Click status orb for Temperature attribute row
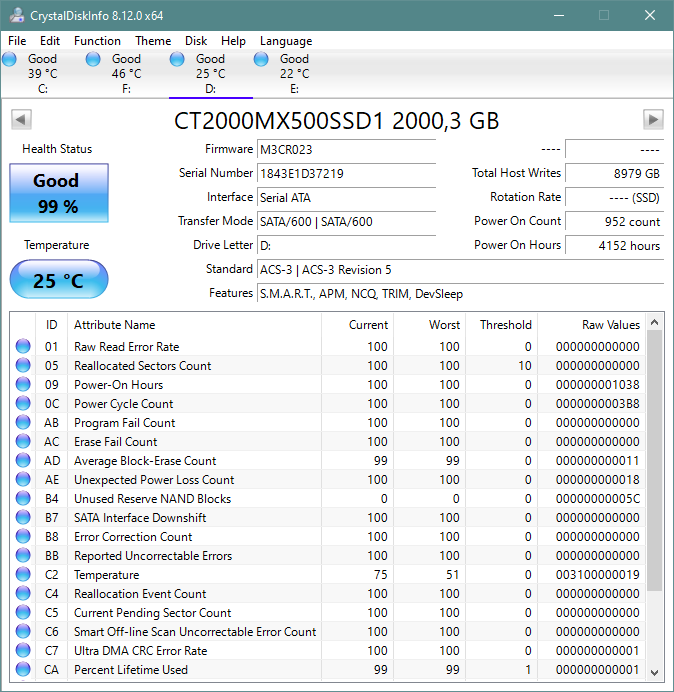Viewport: 674px width, 692px height. click(x=23, y=574)
